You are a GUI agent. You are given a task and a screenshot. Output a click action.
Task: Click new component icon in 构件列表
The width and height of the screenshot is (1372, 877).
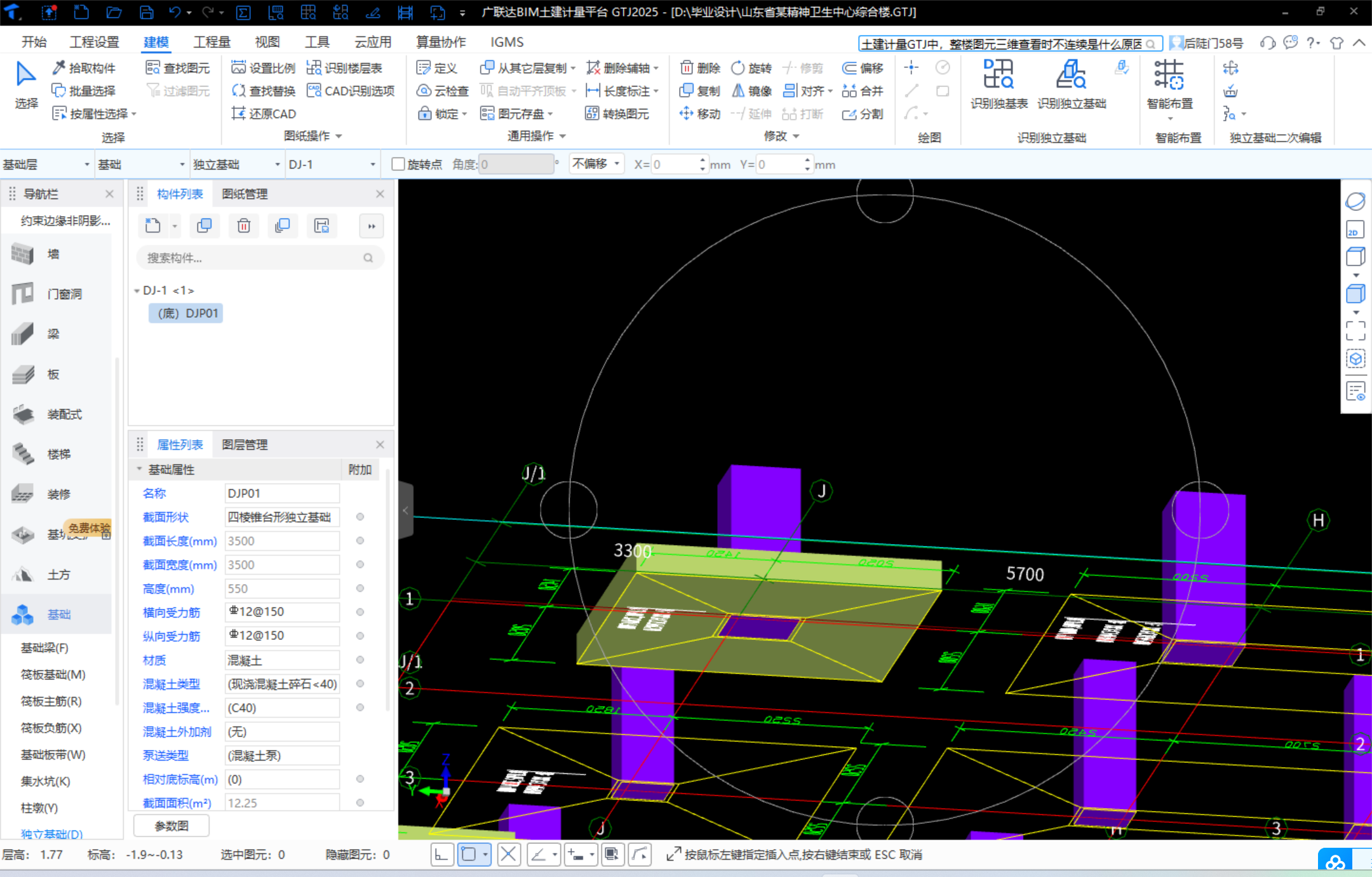coord(152,226)
